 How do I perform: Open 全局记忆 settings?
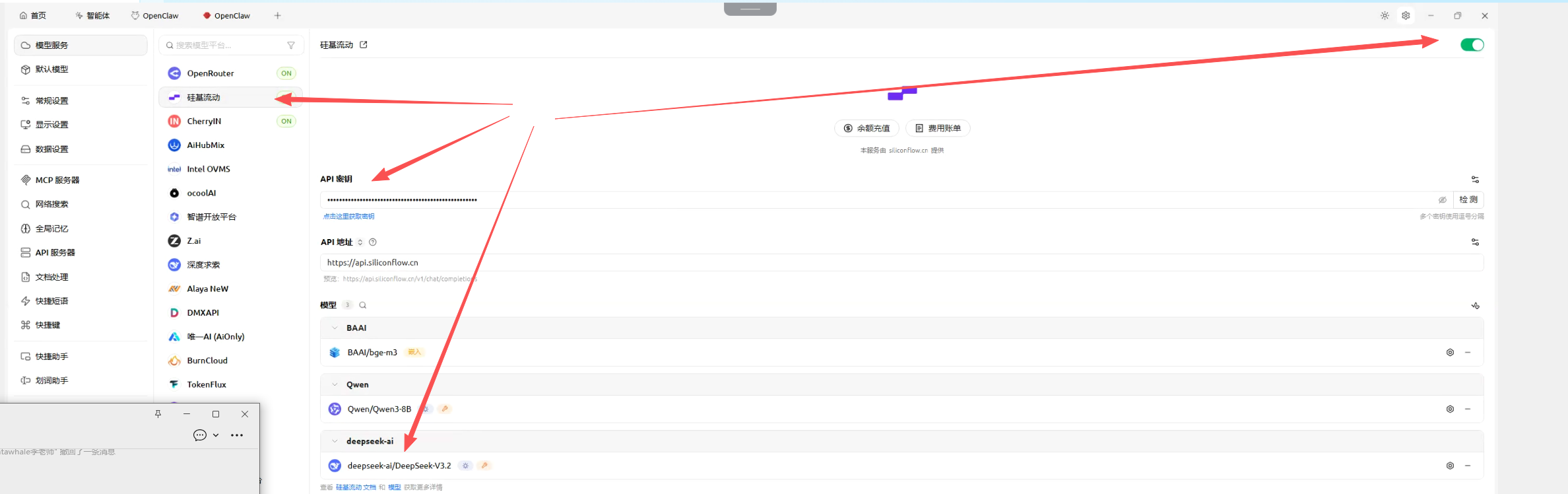81,229
